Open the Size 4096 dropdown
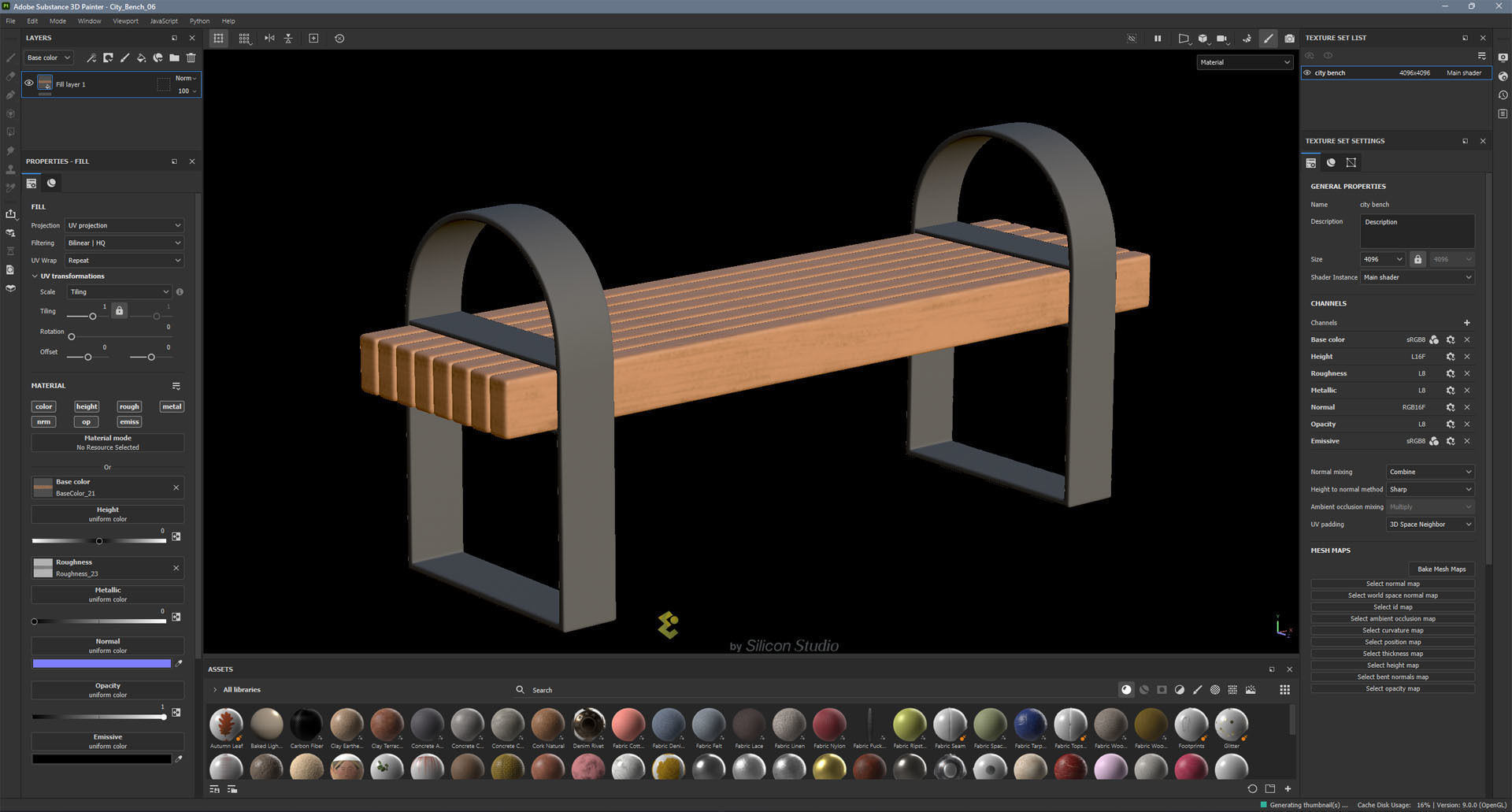The height and width of the screenshot is (812, 1512). coord(1383,259)
